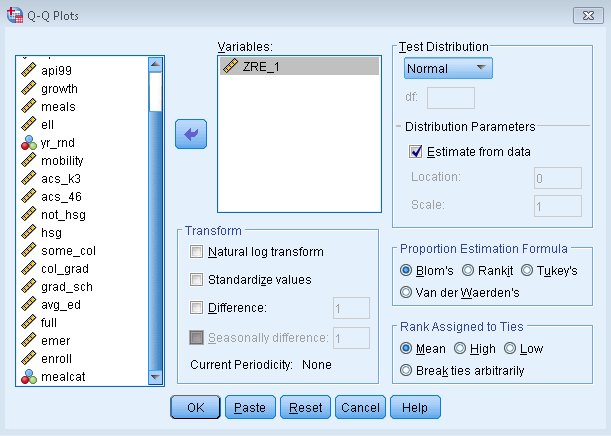The image size is (611, 436).
Task: Click the scale ruler icon beside api99
Action: point(28,70)
